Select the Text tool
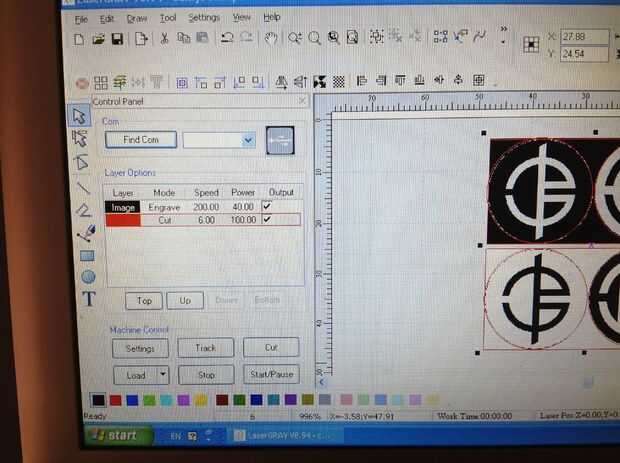 [x=89, y=299]
